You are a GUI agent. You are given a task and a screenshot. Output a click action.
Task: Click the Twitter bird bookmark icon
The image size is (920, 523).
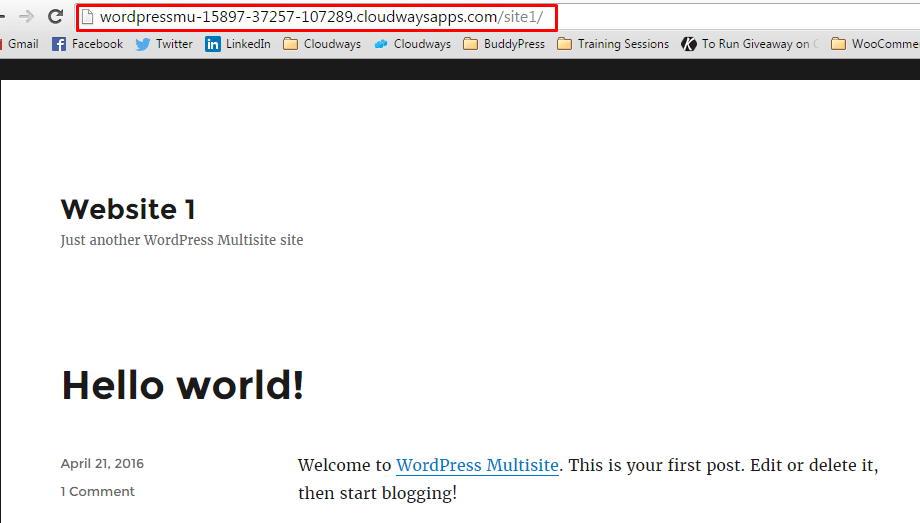[x=143, y=44]
